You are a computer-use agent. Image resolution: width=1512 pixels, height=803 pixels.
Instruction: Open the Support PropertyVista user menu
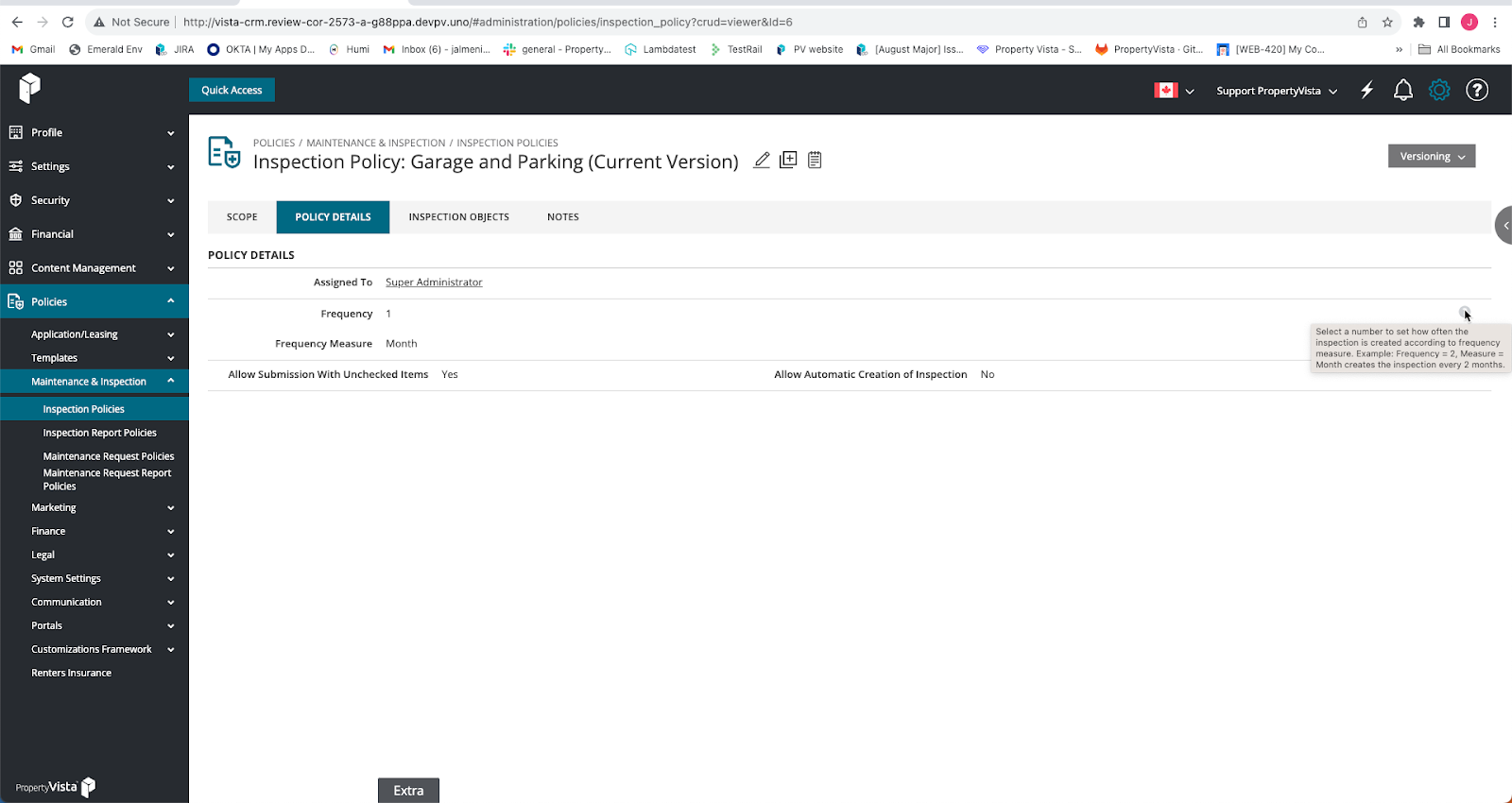(1277, 91)
